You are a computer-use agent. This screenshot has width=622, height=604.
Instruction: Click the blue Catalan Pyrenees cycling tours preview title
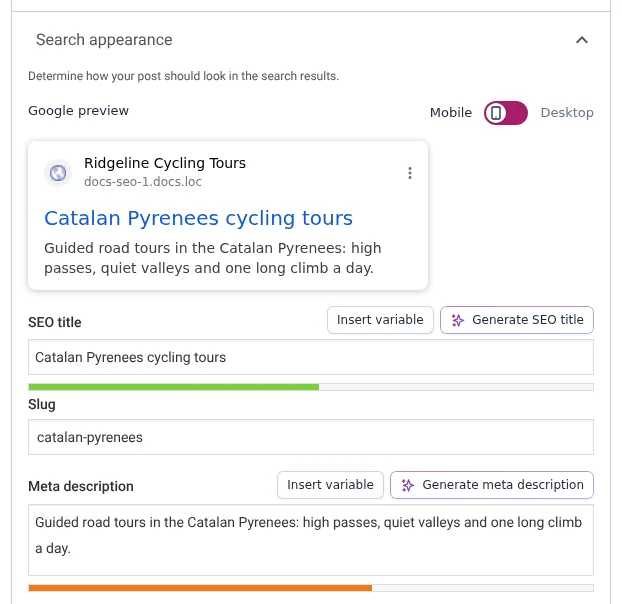click(198, 218)
